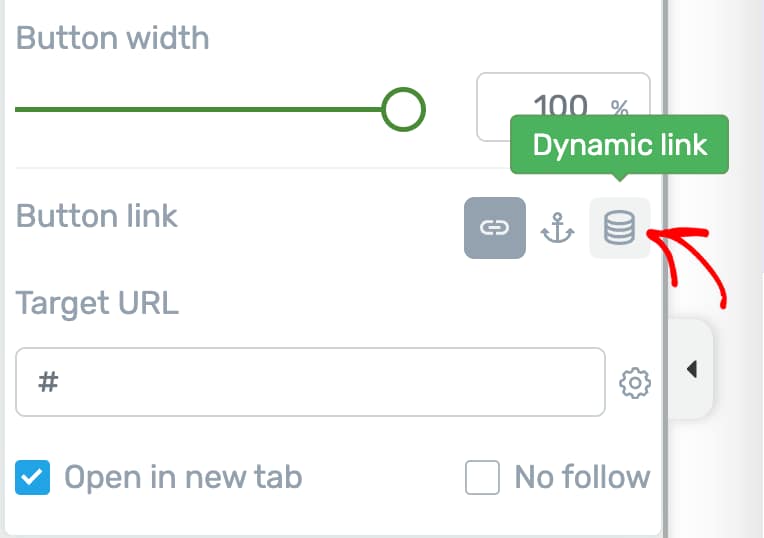This screenshot has height=538, width=764.
Task: Click the Button width label
Action: (113, 39)
